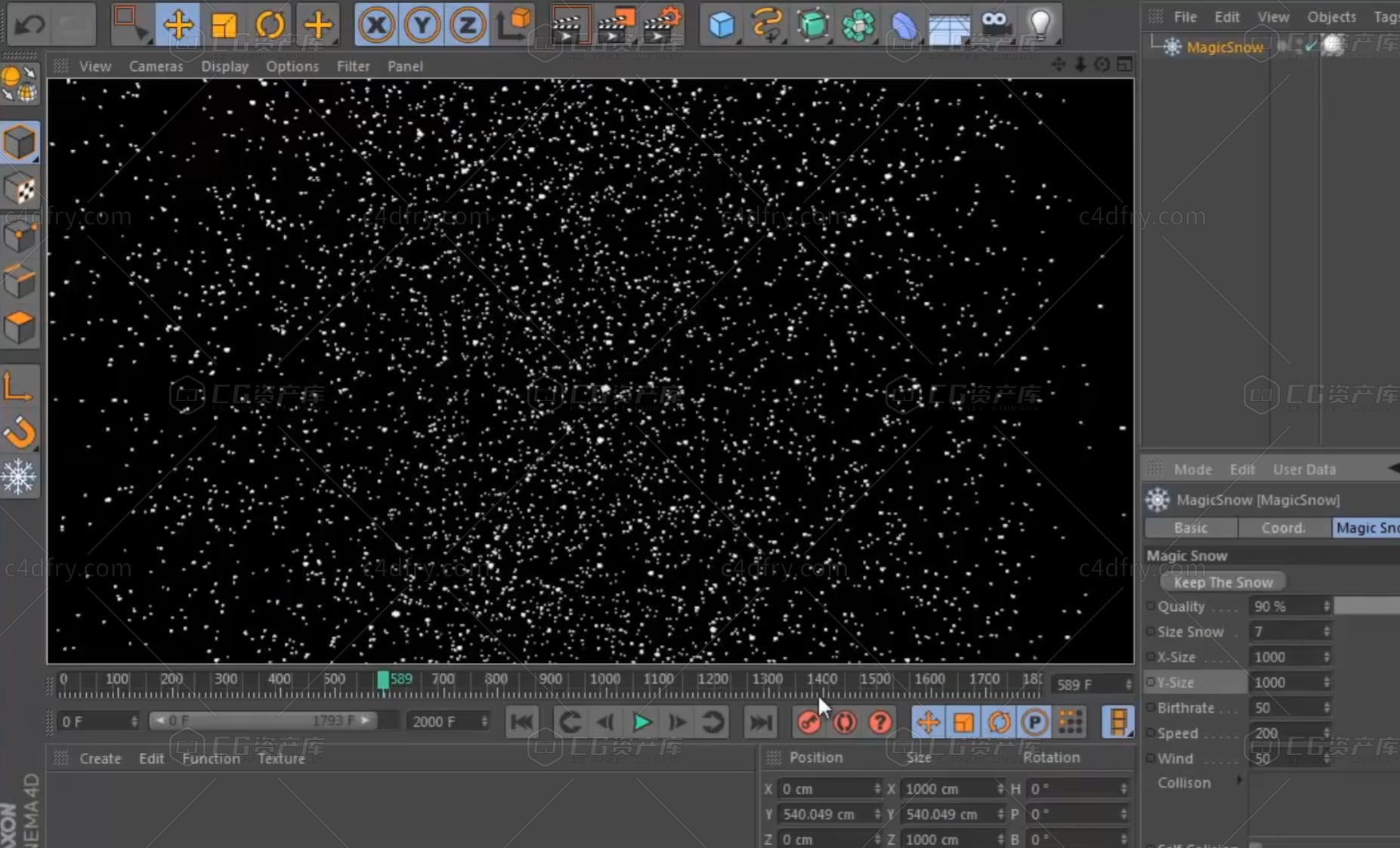Open the deformer tools icon
This screenshot has width=1400, height=848.
coord(904,25)
